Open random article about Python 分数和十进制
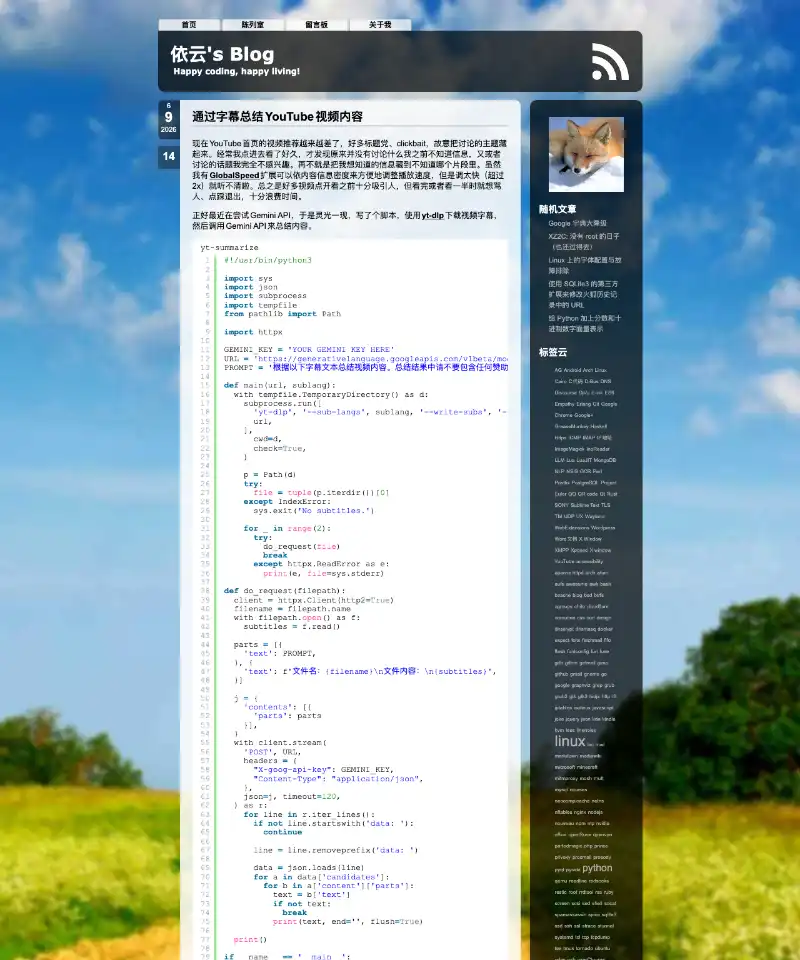 tap(585, 323)
